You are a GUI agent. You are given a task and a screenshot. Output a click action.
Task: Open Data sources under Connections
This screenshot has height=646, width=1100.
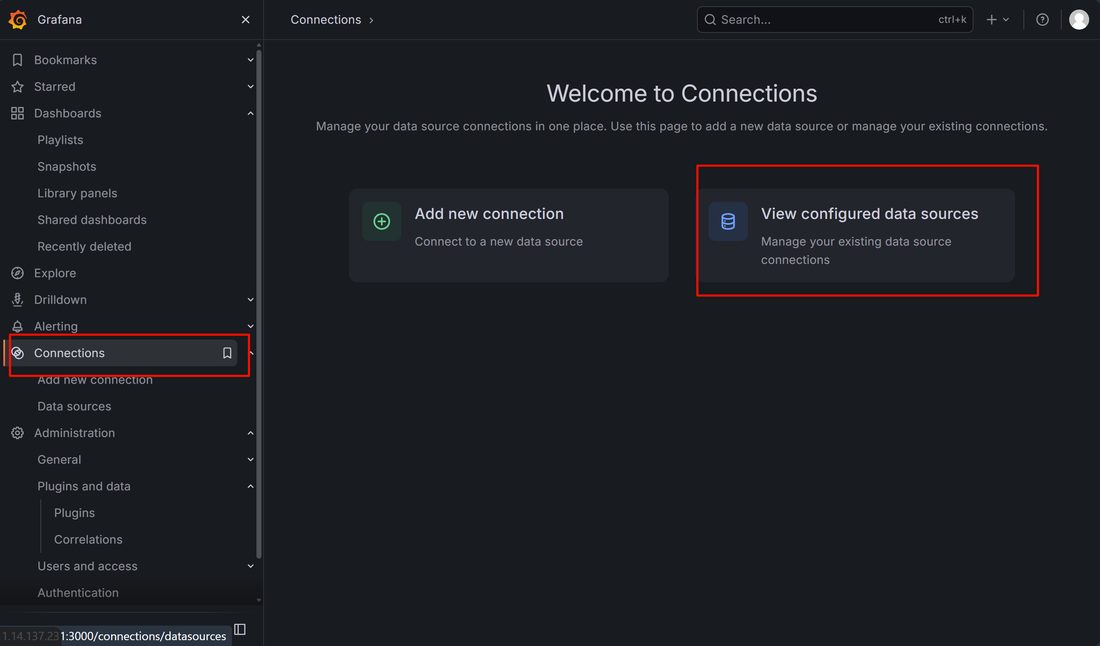[x=74, y=407]
